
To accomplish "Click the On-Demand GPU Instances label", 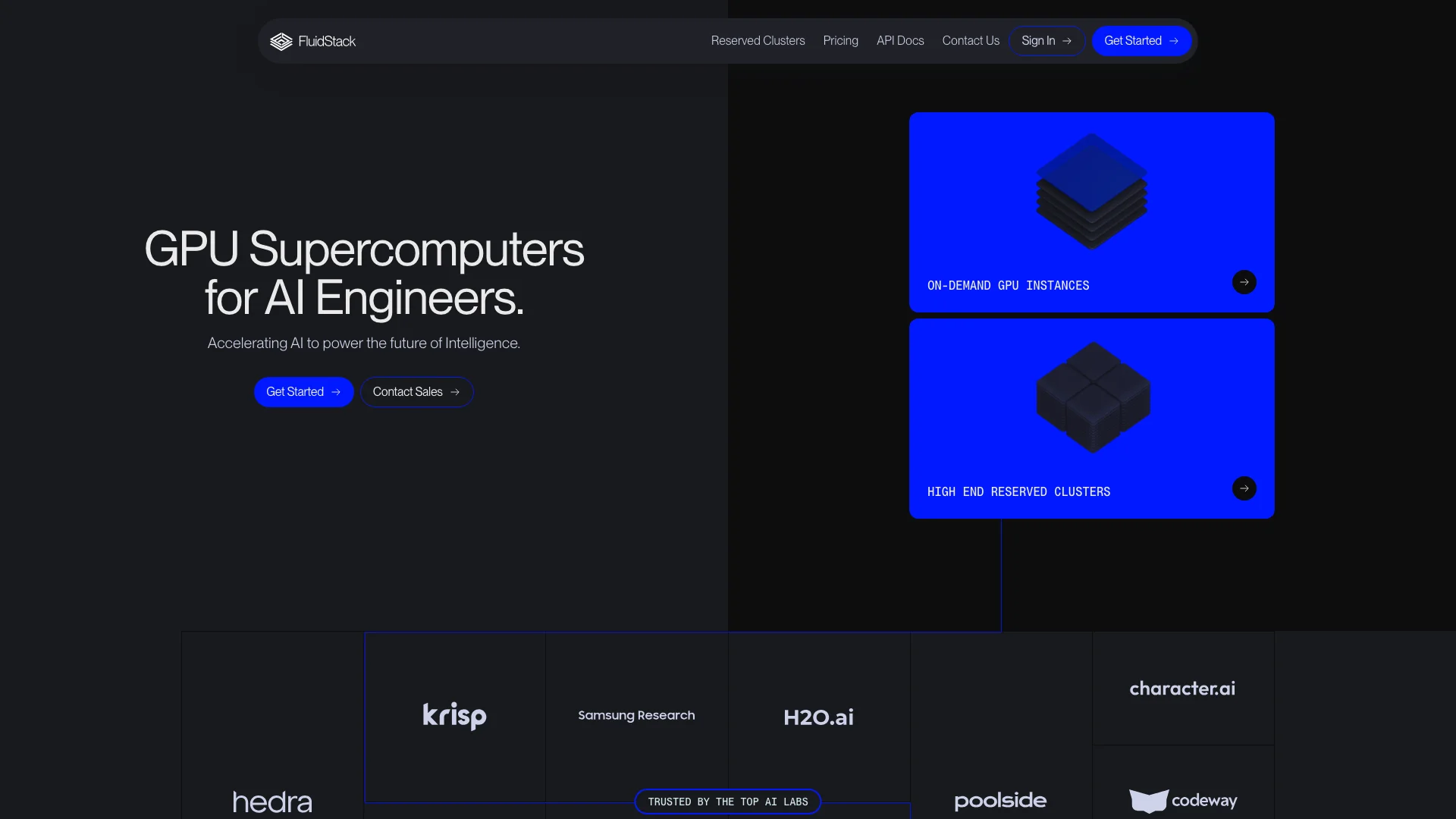I will click(x=1008, y=286).
